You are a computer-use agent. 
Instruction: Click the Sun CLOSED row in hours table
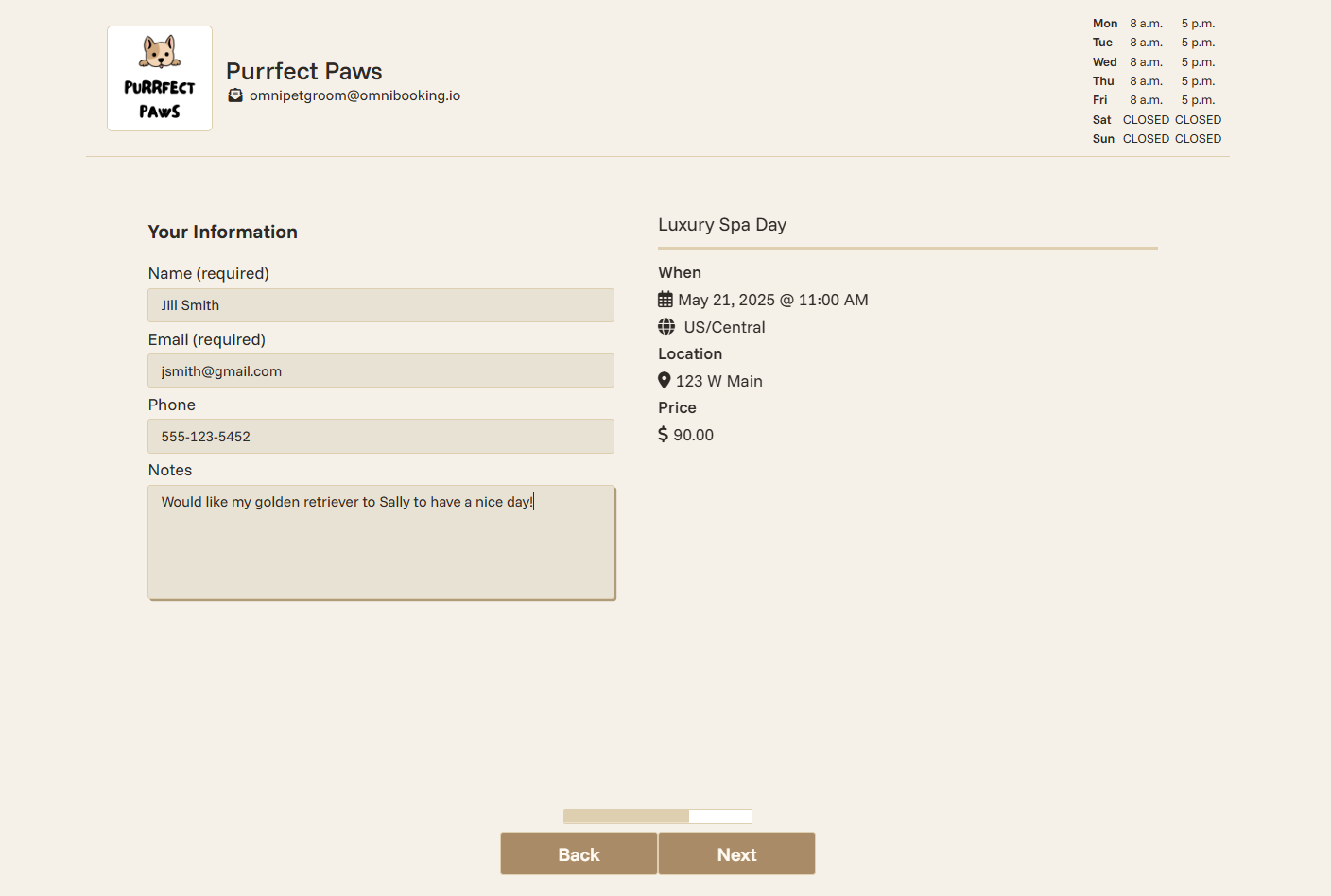point(1157,139)
